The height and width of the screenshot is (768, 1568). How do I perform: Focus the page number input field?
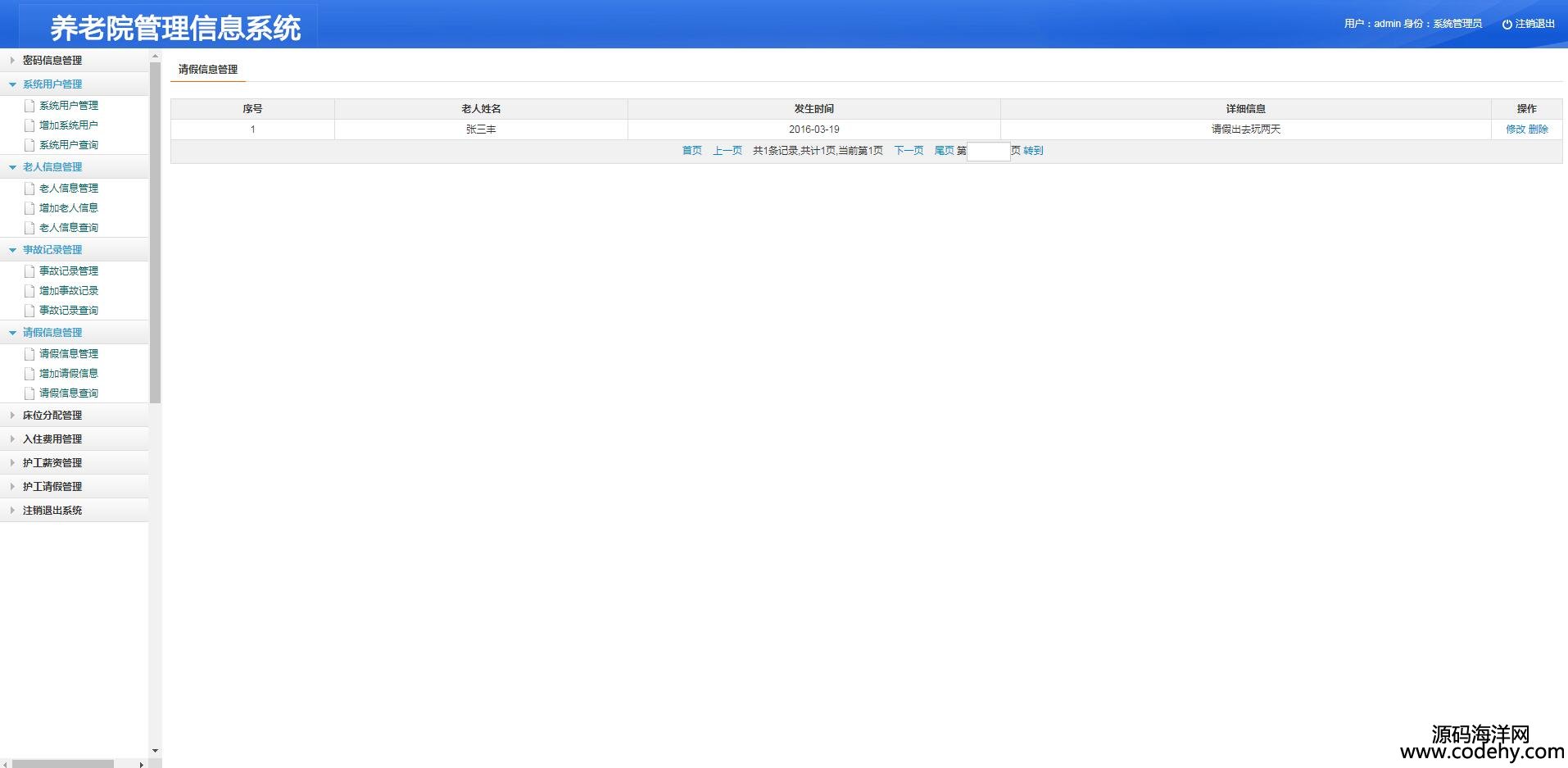point(988,151)
